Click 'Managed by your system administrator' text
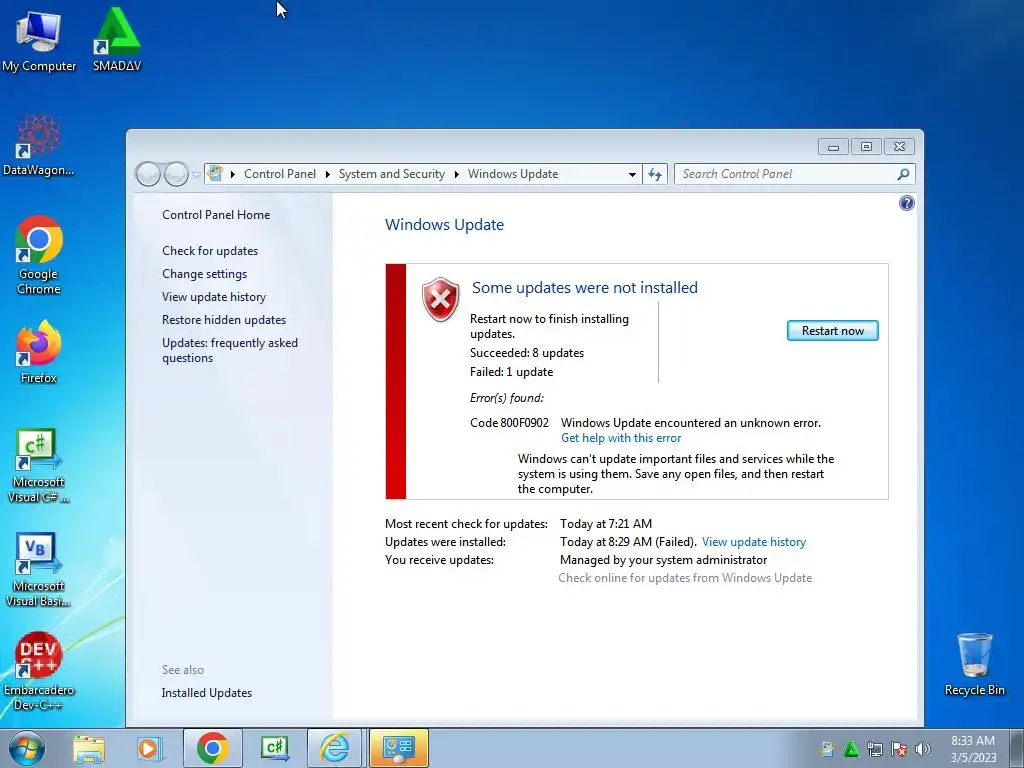This screenshot has height=768, width=1024. tap(664, 560)
